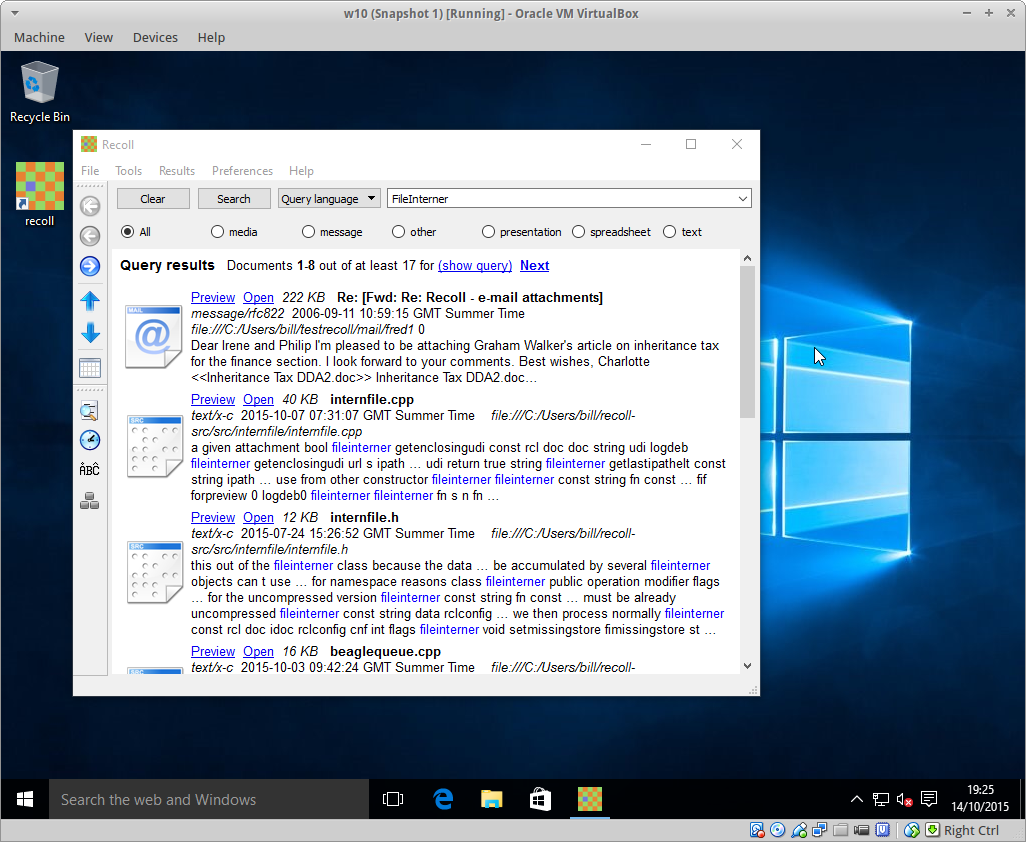The image size is (1026, 842).
Task: Open the show query link
Action: tap(475, 266)
